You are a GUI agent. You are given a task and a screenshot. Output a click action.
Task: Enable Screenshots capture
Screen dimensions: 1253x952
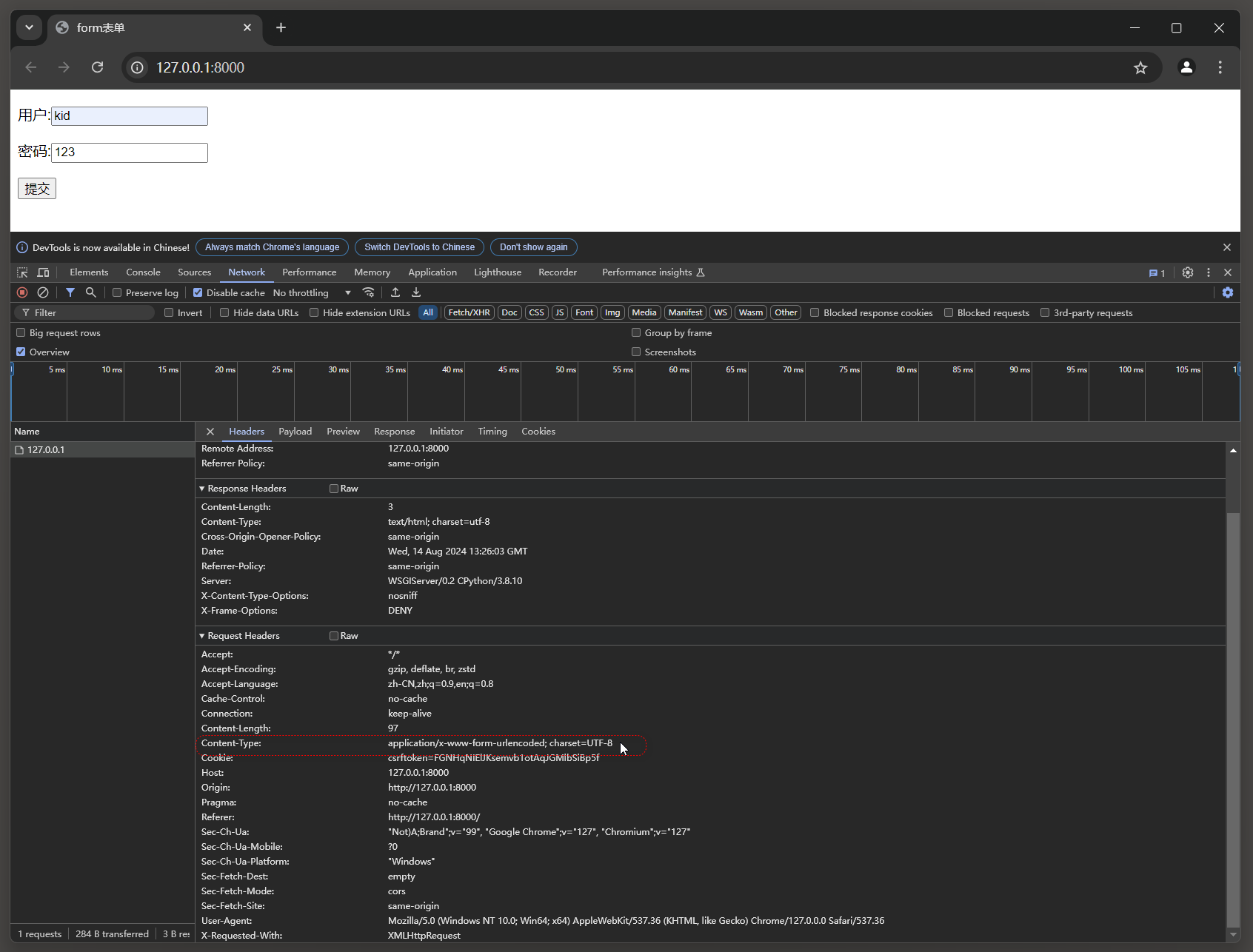[636, 352]
